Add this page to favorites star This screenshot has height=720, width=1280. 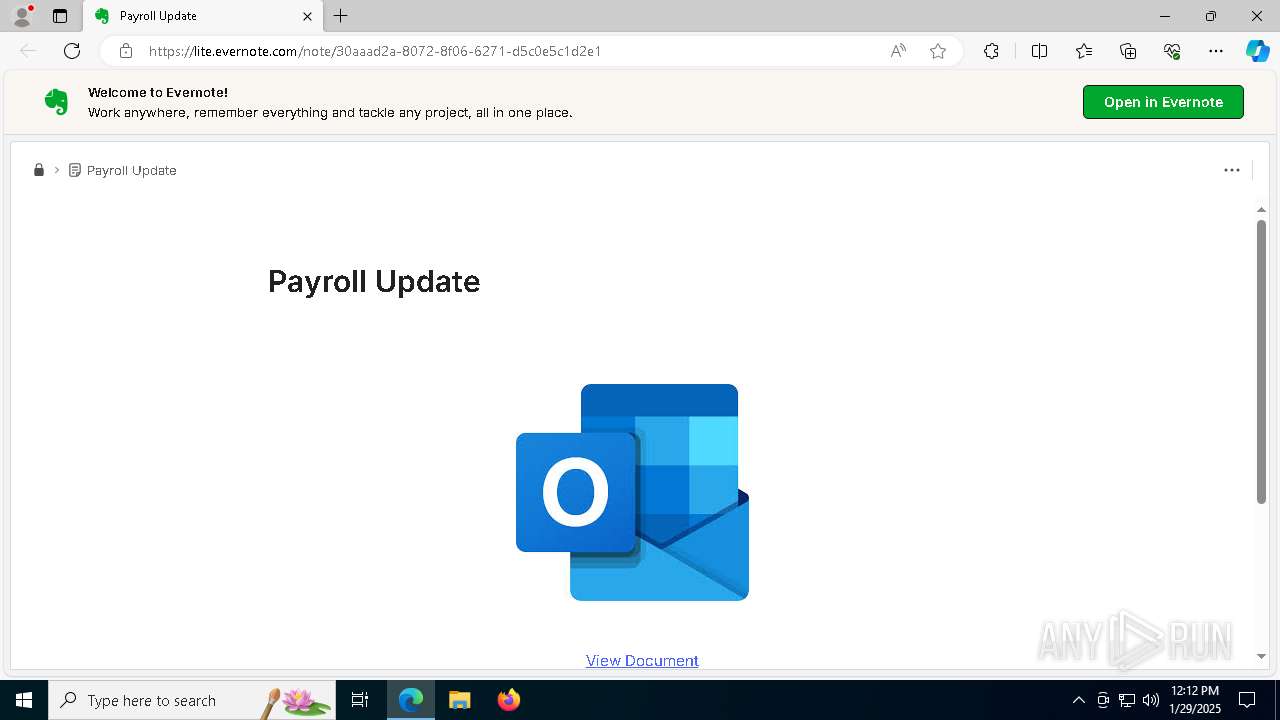(x=938, y=51)
